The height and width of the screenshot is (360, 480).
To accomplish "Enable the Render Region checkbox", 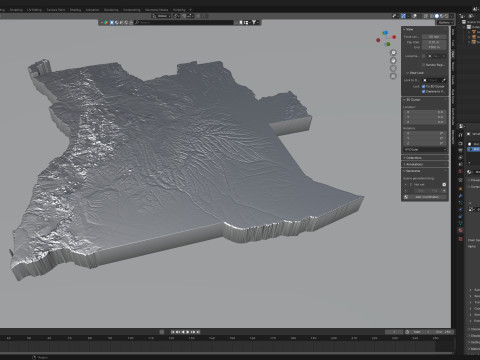I will click(x=424, y=65).
